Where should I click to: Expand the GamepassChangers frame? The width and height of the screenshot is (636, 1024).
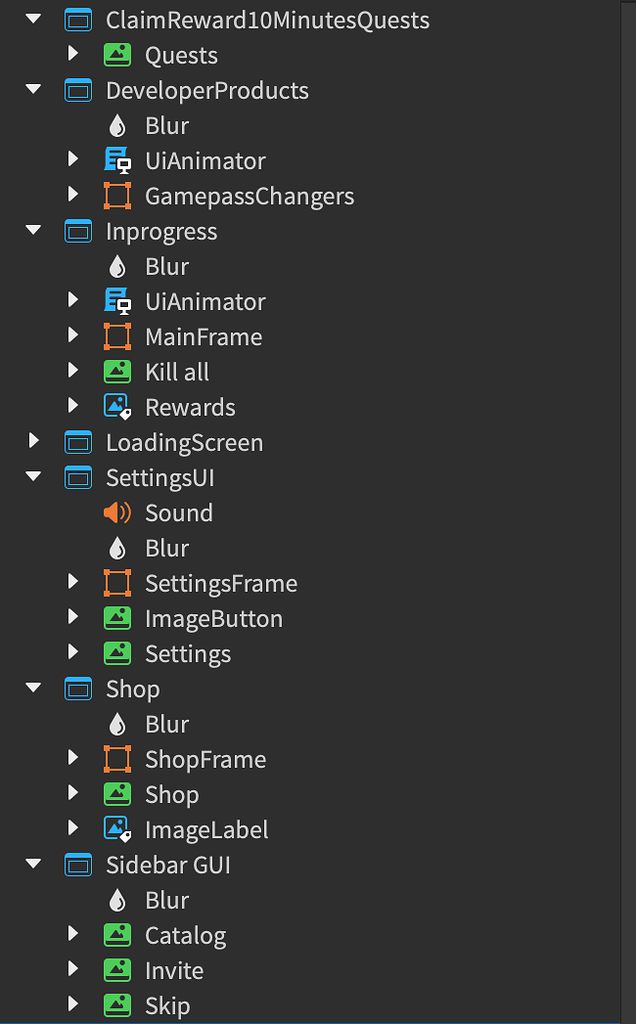72,195
